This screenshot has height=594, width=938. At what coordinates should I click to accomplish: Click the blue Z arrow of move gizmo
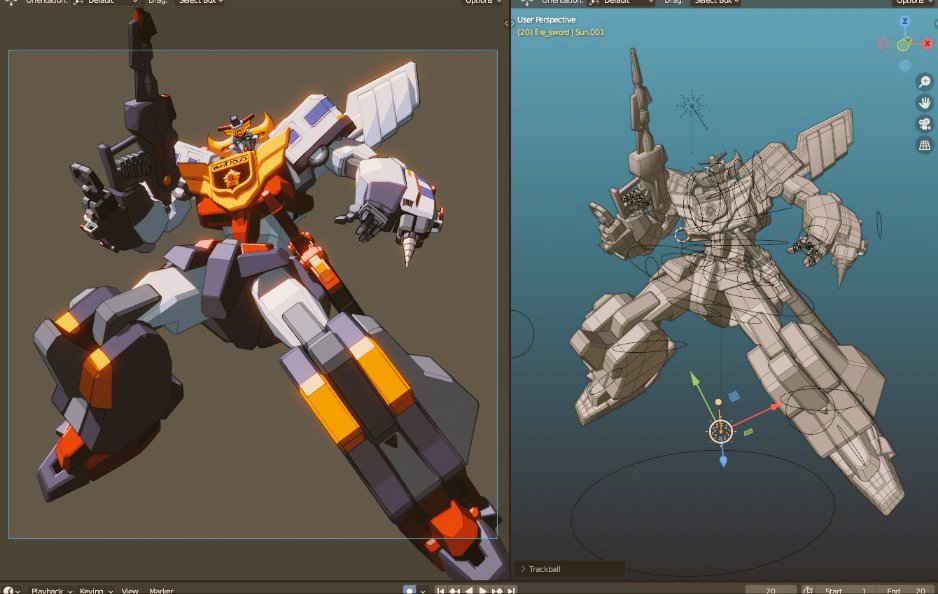[x=723, y=461]
